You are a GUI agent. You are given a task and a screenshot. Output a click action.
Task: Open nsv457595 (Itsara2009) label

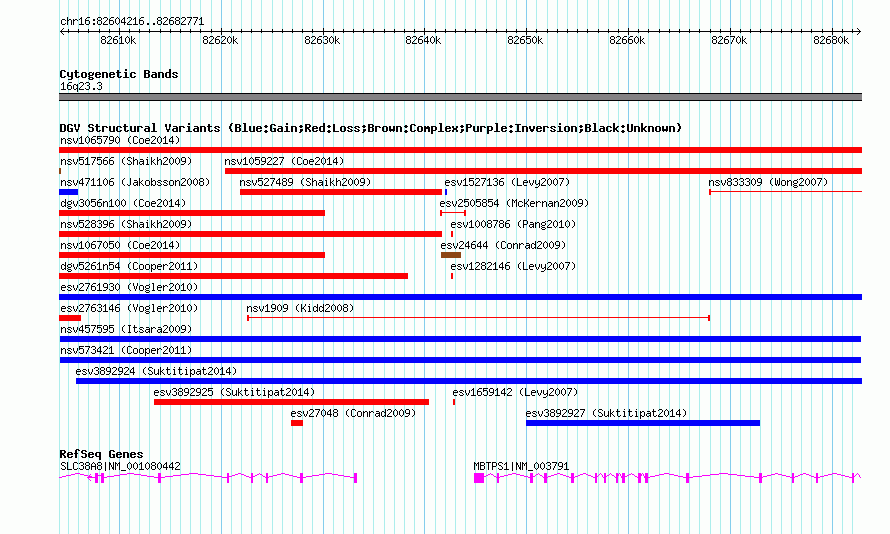[126, 329]
